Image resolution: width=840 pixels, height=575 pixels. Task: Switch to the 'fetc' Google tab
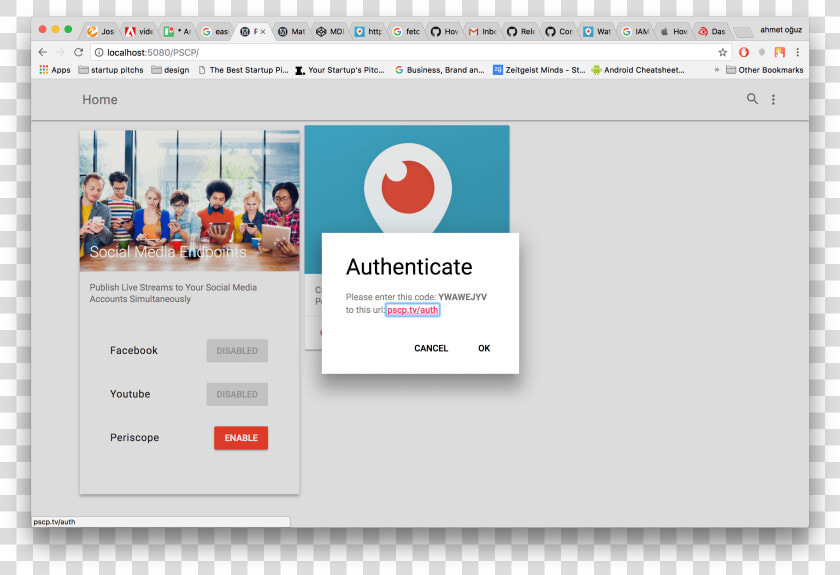pyautogui.click(x=406, y=32)
